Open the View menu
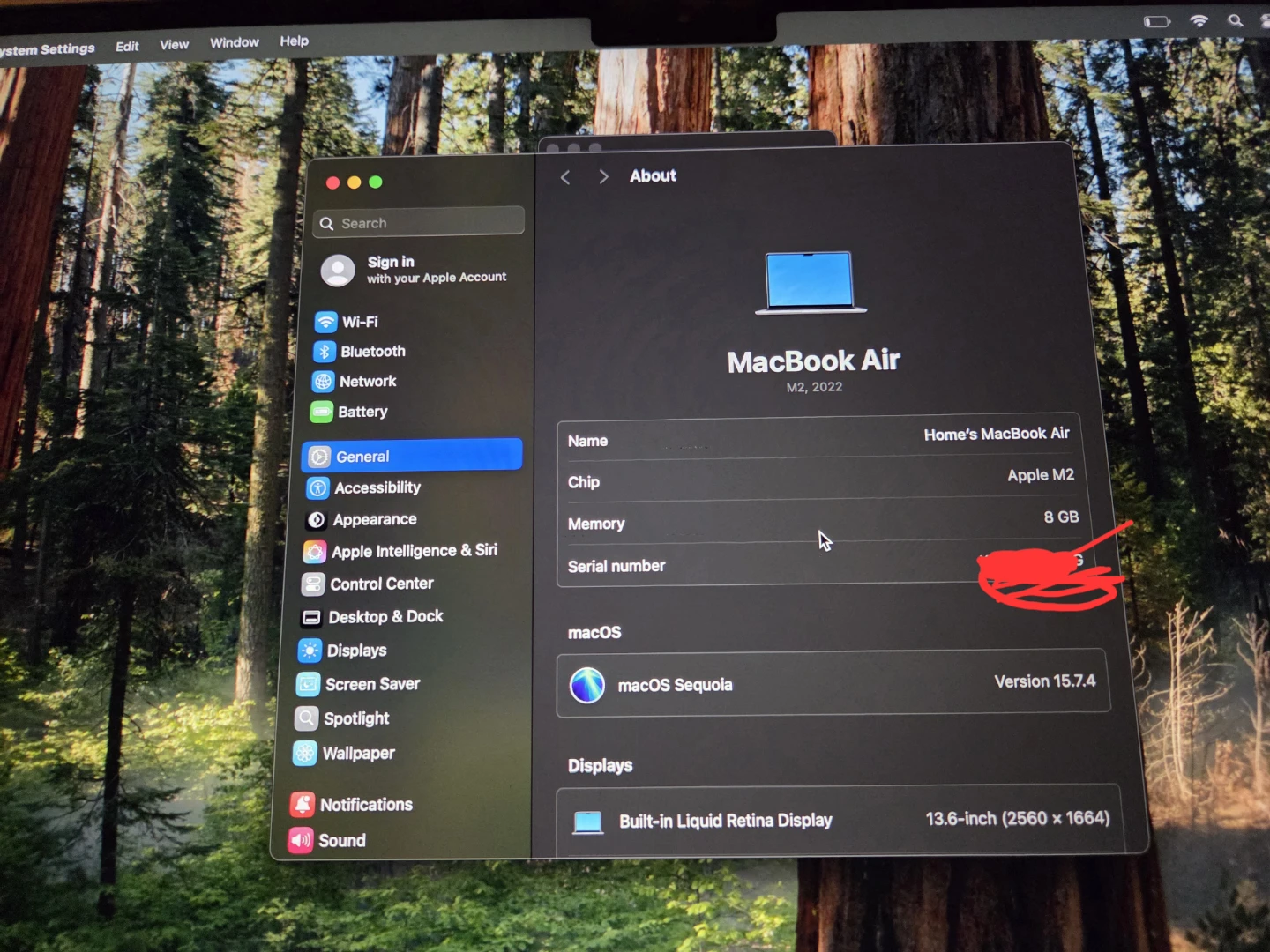The width and height of the screenshot is (1270, 952). pyautogui.click(x=174, y=44)
